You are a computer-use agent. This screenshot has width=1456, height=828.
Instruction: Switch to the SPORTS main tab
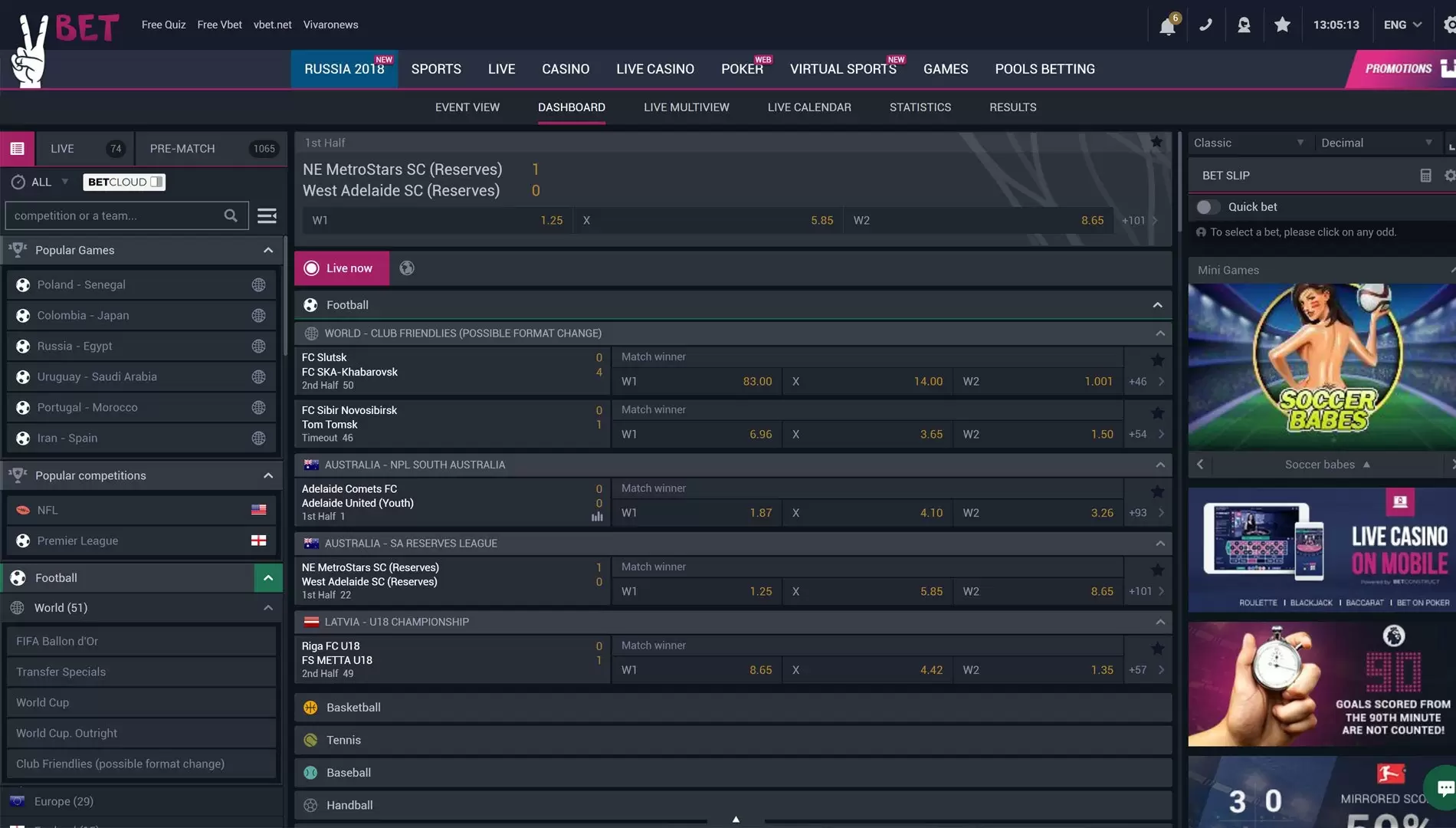[x=436, y=69]
